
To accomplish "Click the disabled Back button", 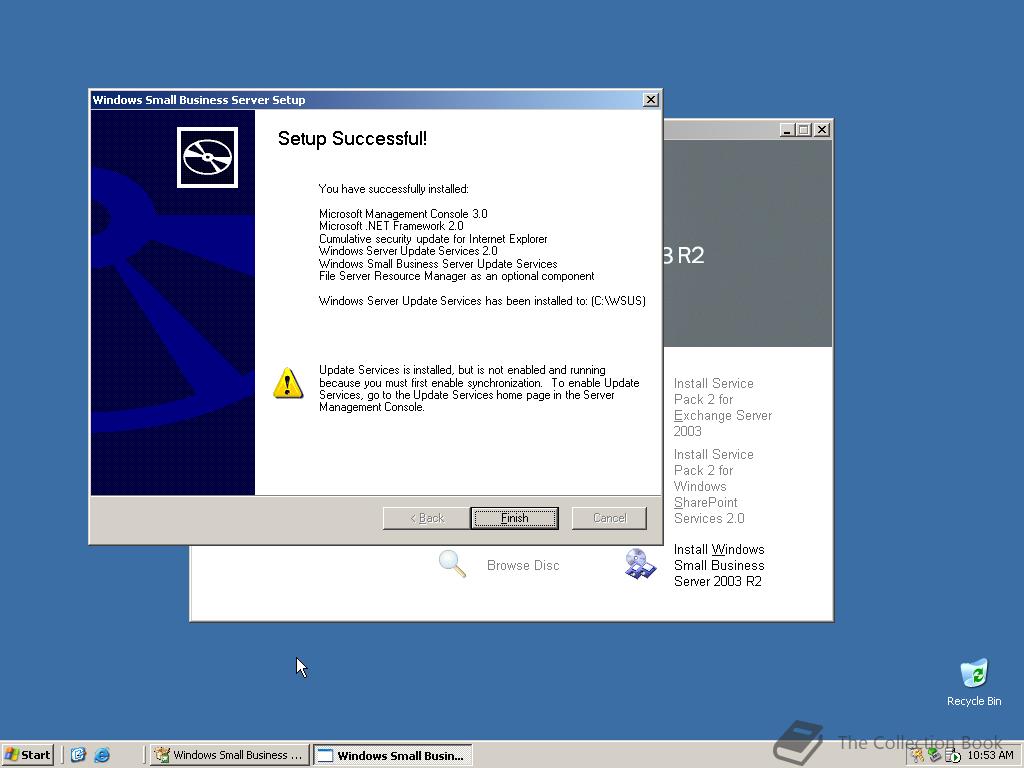I will (426, 518).
